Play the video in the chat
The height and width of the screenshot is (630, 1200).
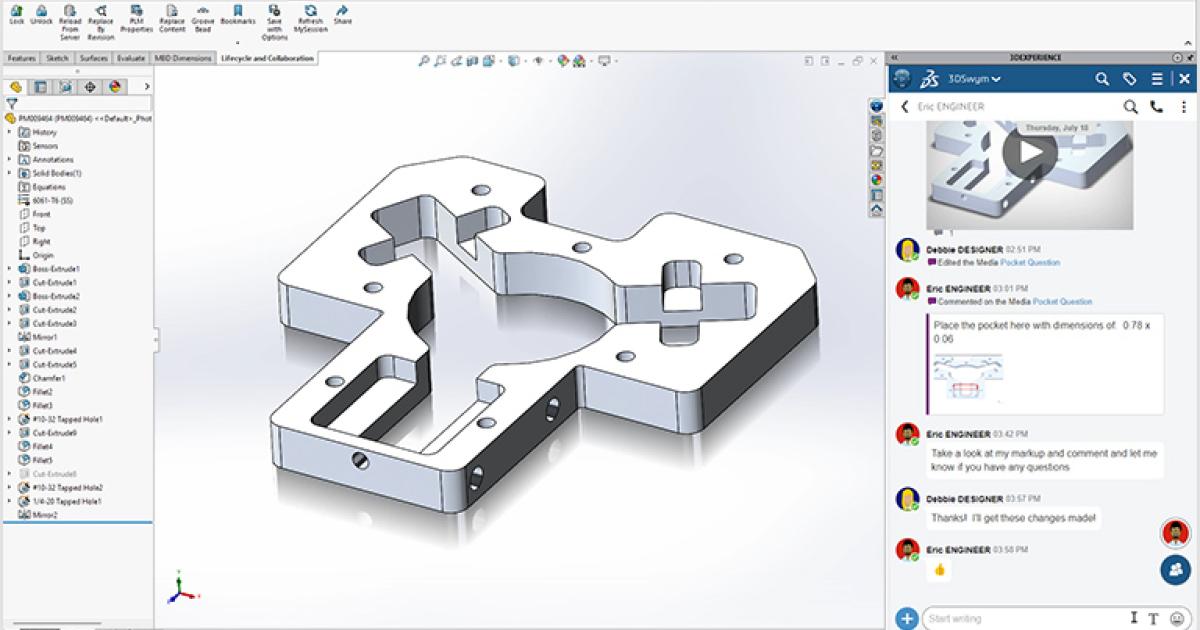[x=1029, y=152]
